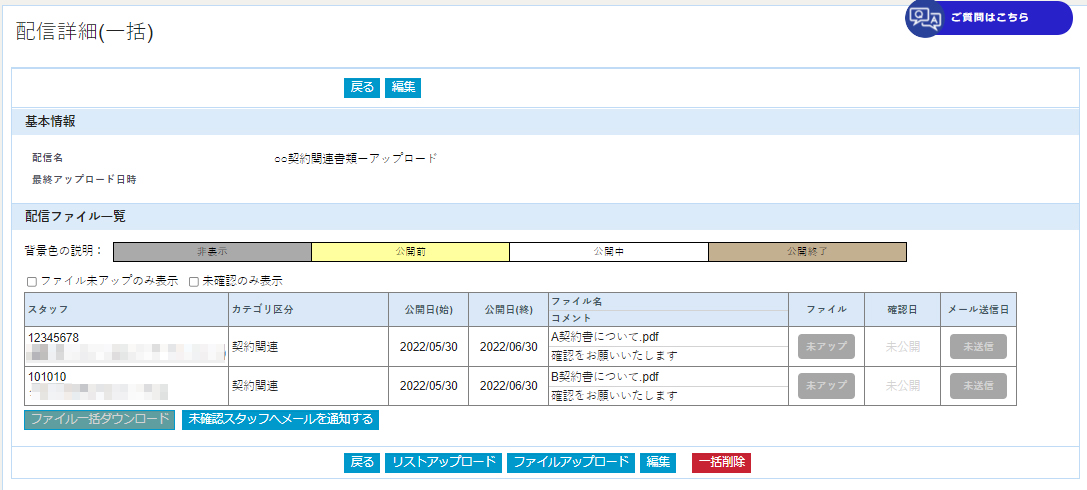1087x490 pixels.
Task: Click 2022/05/30 start date in 12345678 row
Action: [428, 347]
